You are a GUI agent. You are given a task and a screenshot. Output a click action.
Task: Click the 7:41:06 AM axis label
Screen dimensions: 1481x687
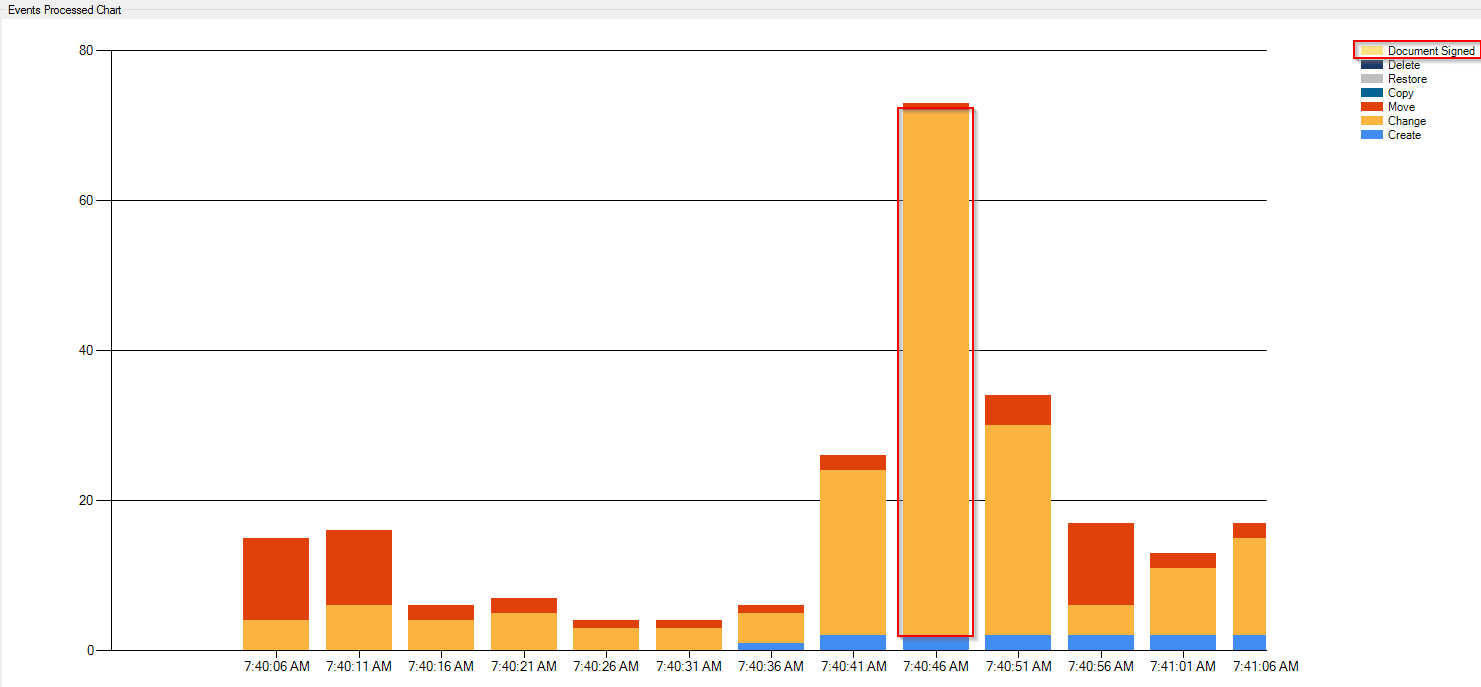(x=1265, y=666)
